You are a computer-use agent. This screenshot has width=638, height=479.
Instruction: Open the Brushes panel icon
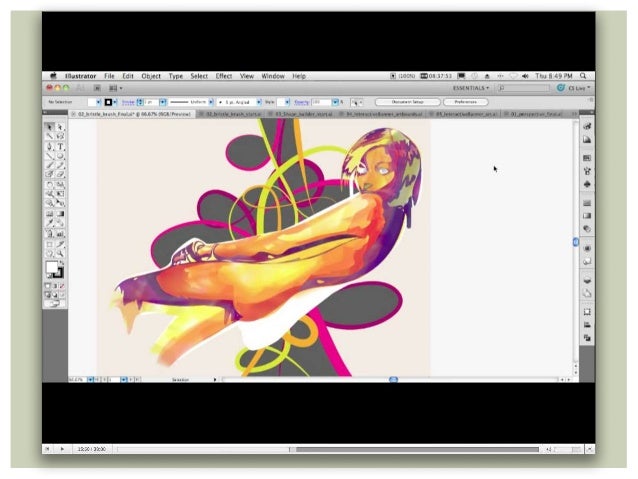click(587, 171)
